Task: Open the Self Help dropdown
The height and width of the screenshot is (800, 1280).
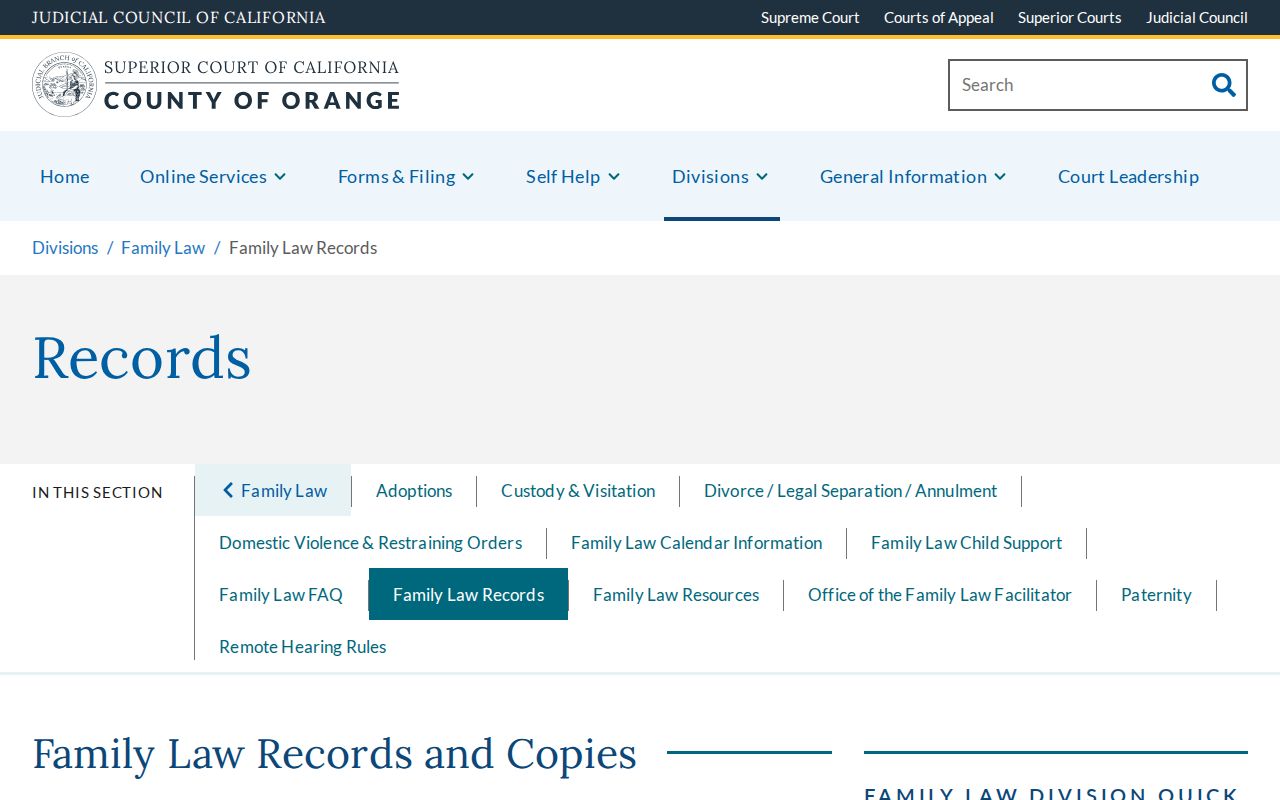Action: 573,176
